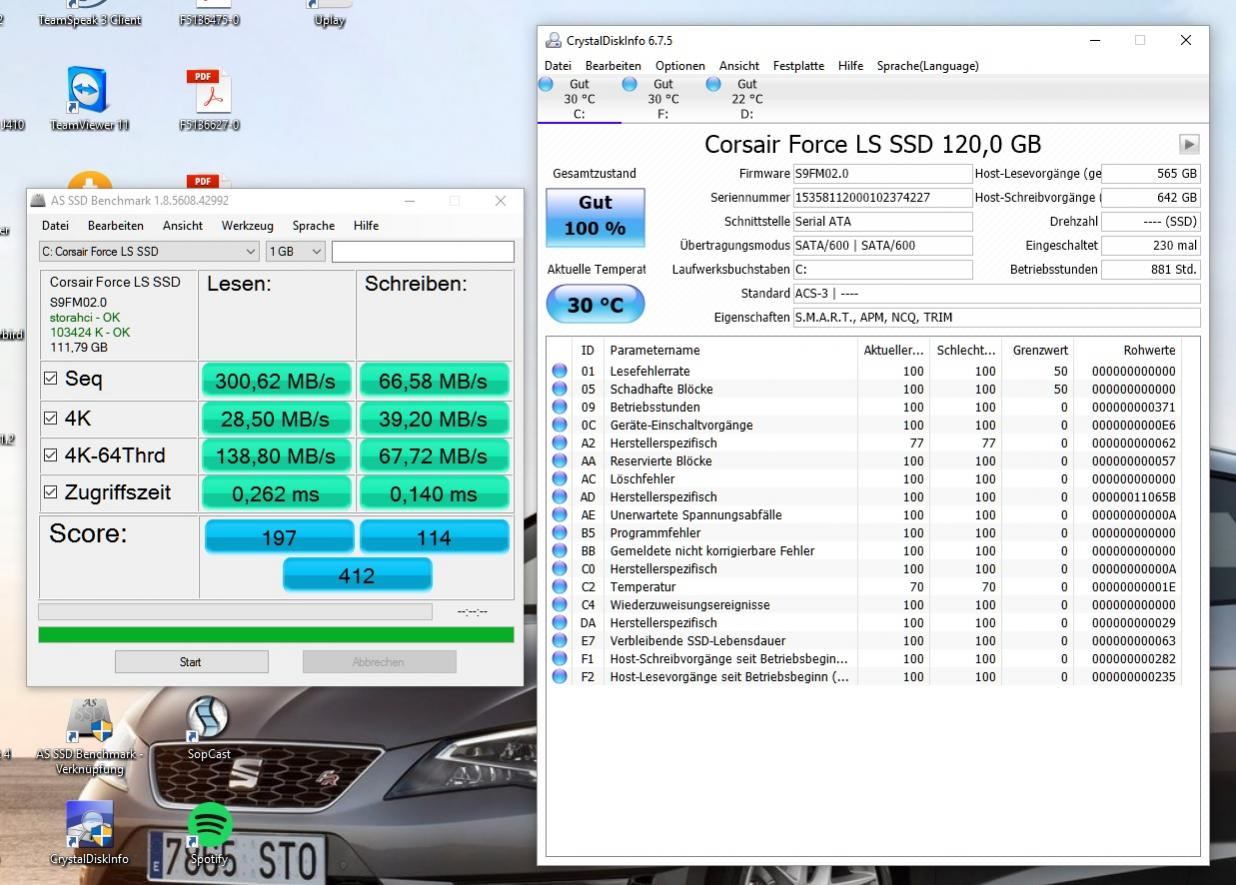Click the Seq read 300,62 MB/s result
The width and height of the screenshot is (1236, 885).
point(279,381)
